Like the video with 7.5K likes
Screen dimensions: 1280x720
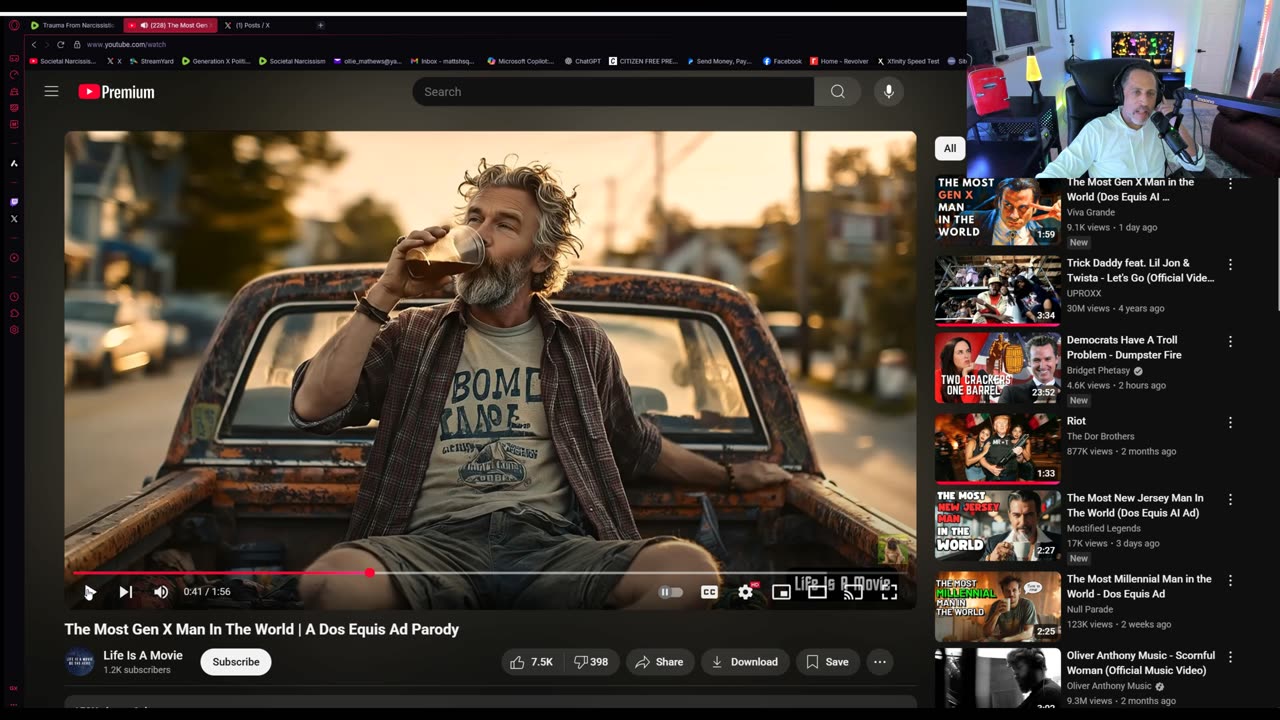pyautogui.click(x=532, y=662)
